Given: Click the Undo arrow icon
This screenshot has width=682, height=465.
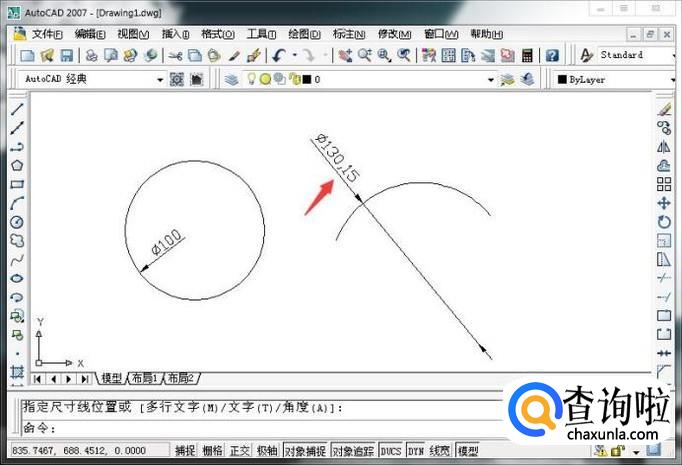Looking at the screenshot, I should pos(278,56).
